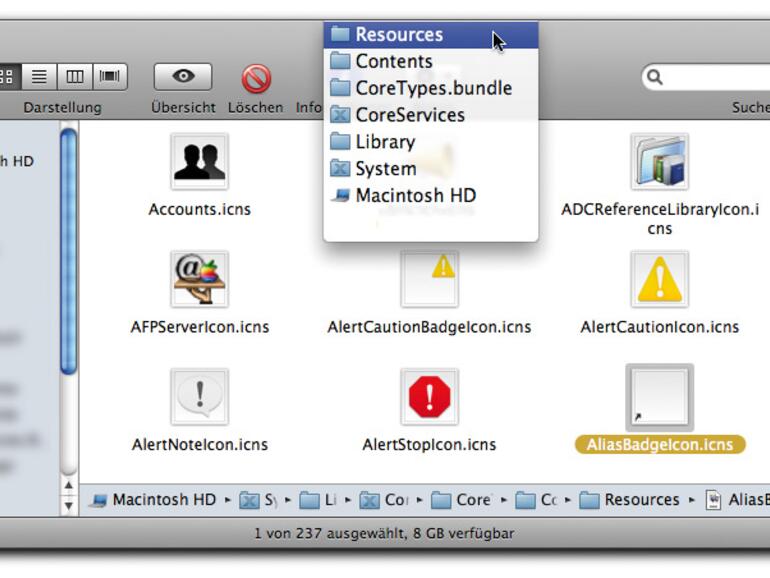Select the AliasBadgeIcon.icns file thumbnail
770x578 pixels.
click(660, 397)
